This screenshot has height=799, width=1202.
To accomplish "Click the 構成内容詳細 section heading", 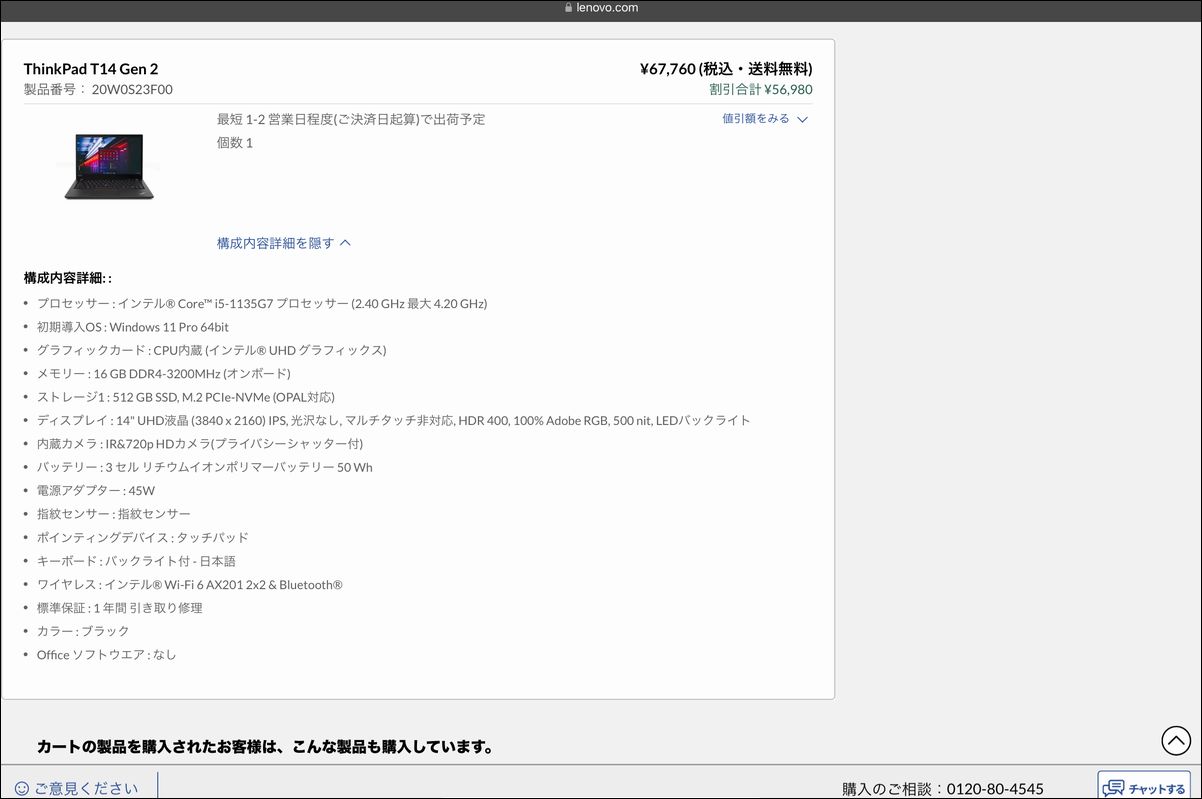I will pyautogui.click(x=68, y=278).
